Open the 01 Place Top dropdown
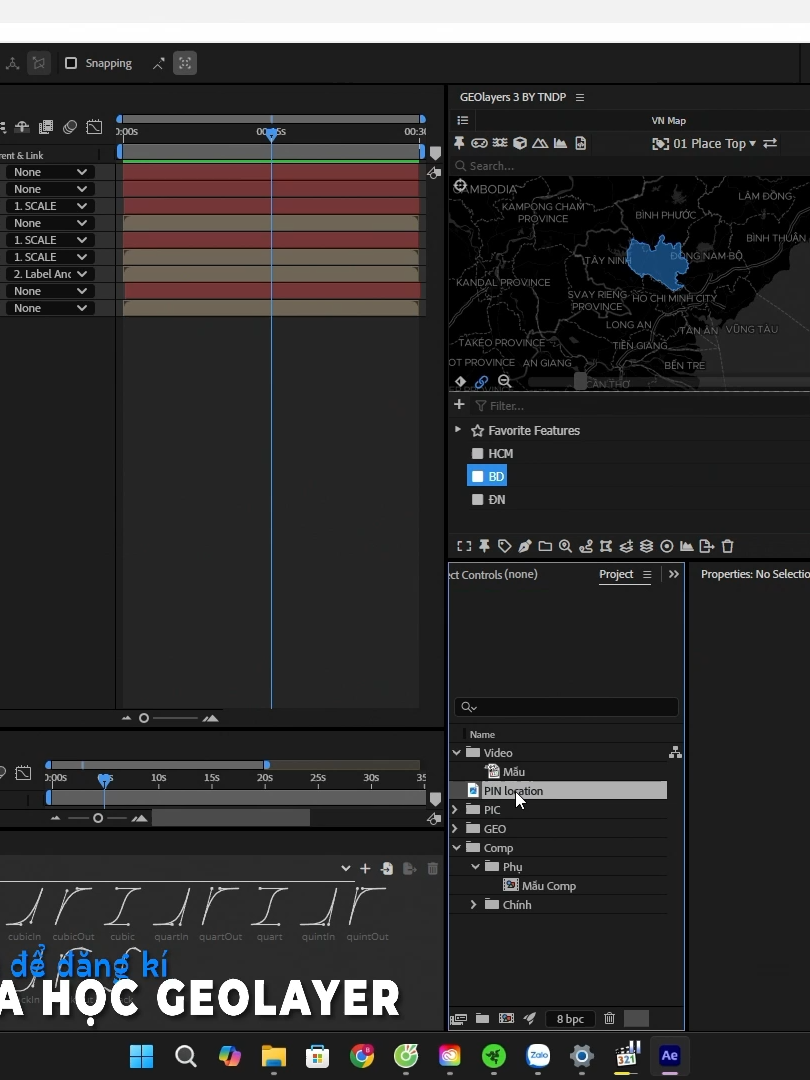 707,143
